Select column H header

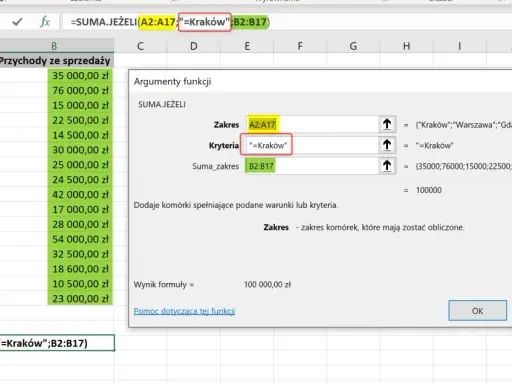pos(406,46)
